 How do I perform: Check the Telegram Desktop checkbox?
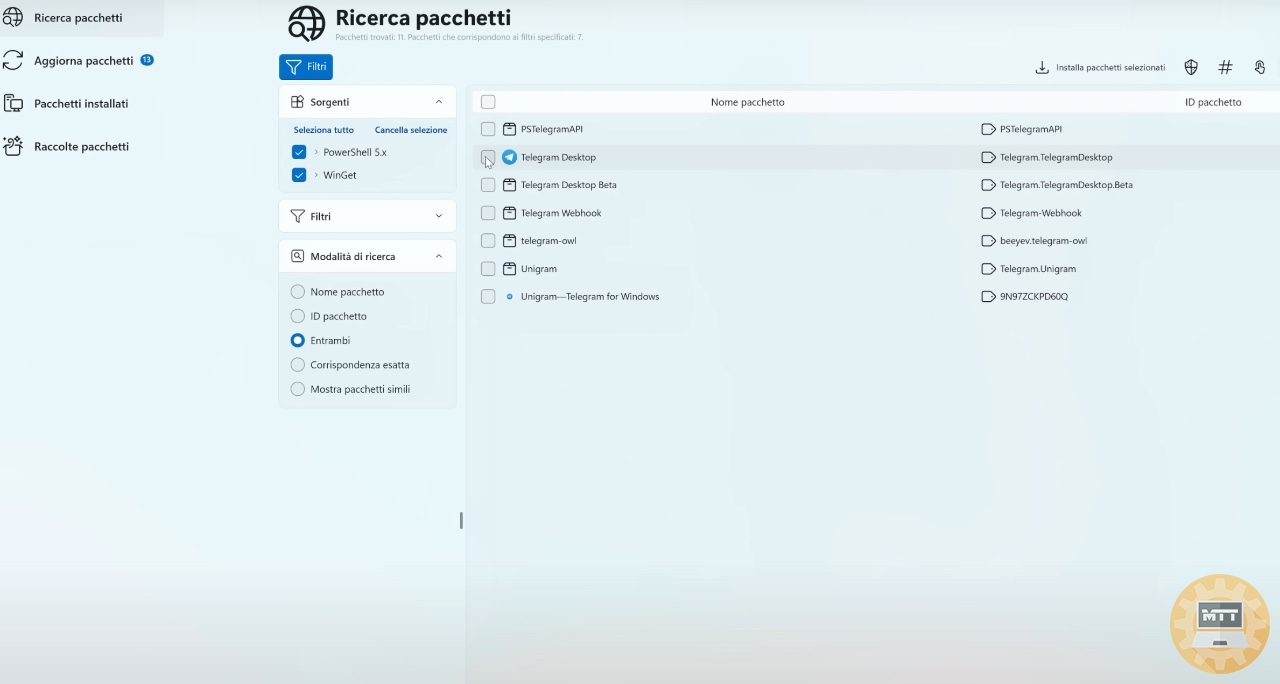[x=488, y=157]
